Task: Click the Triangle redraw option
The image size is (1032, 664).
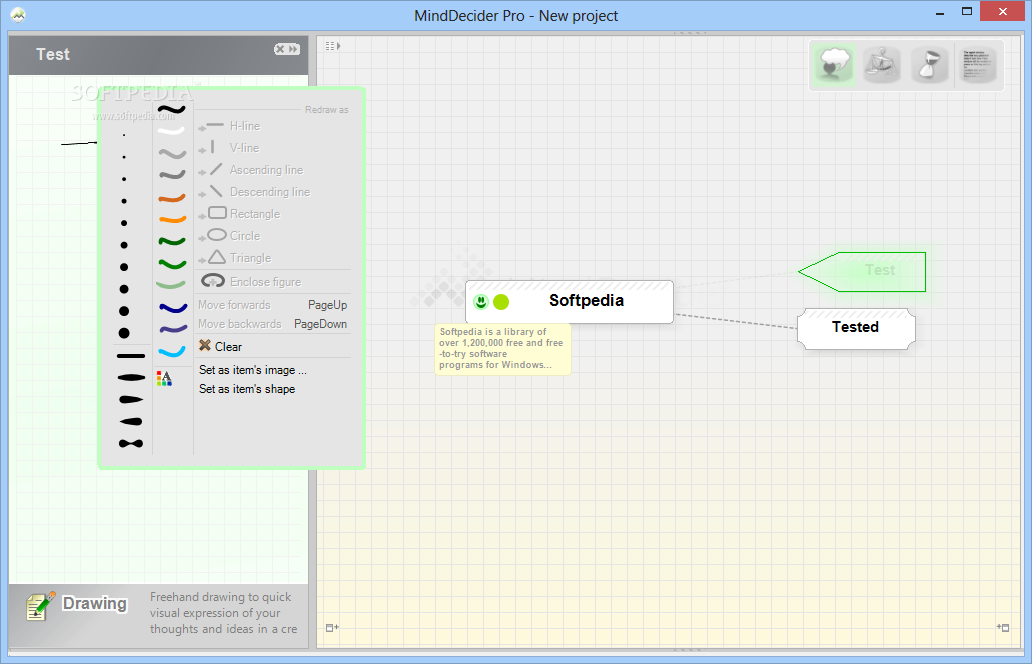Action: click(235, 257)
